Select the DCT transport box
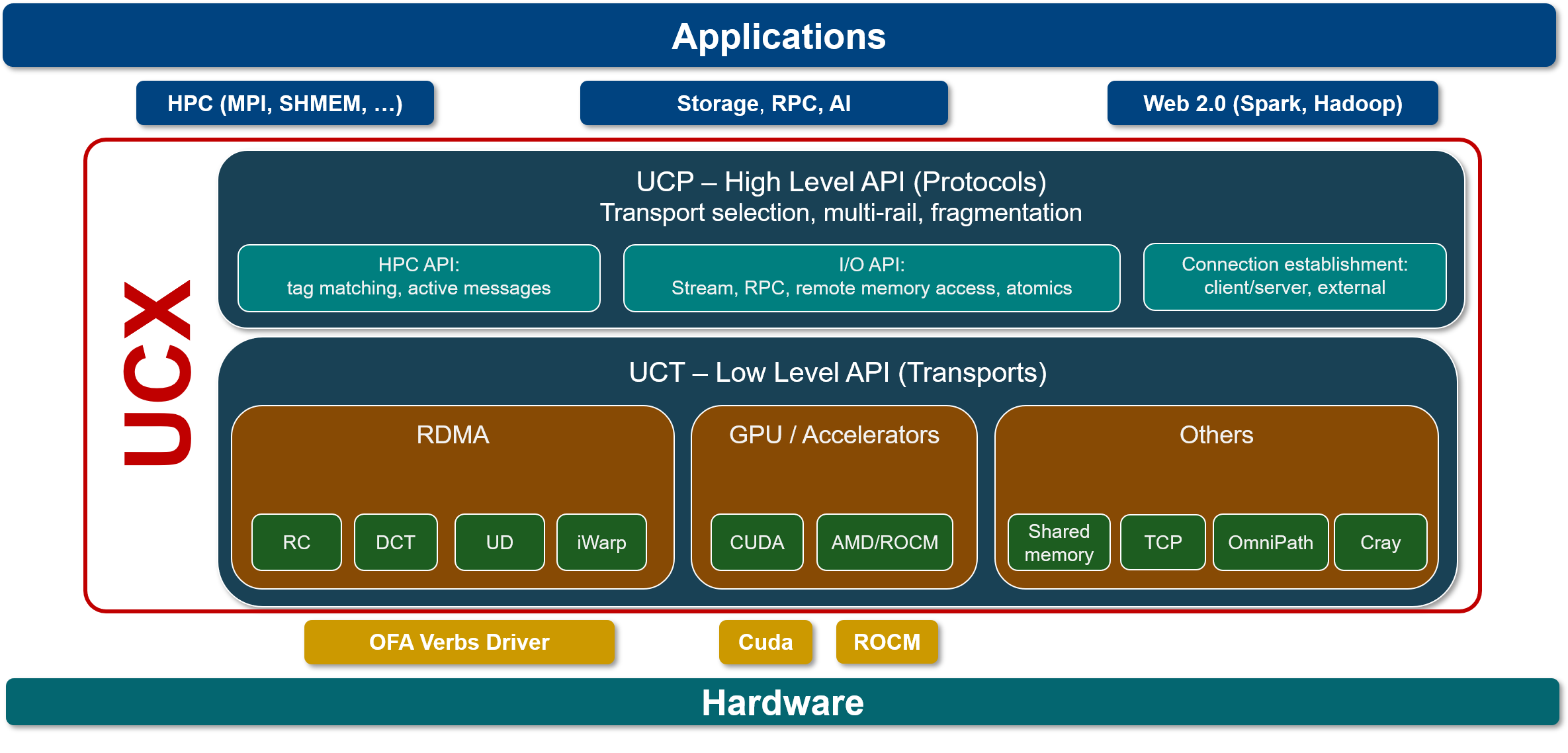Viewport: 1568px width, 753px height. [x=396, y=542]
